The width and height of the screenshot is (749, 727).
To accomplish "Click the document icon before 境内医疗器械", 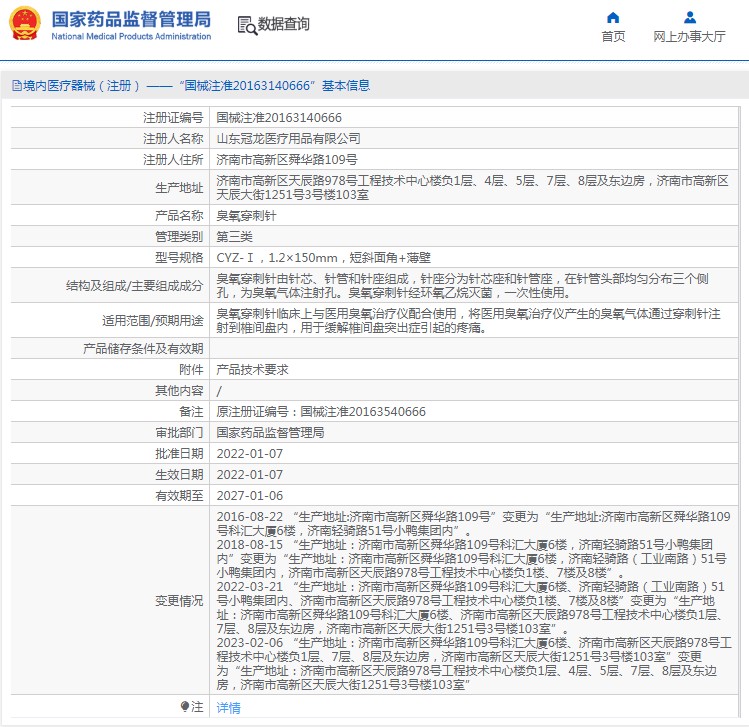I will pyautogui.click(x=17, y=86).
